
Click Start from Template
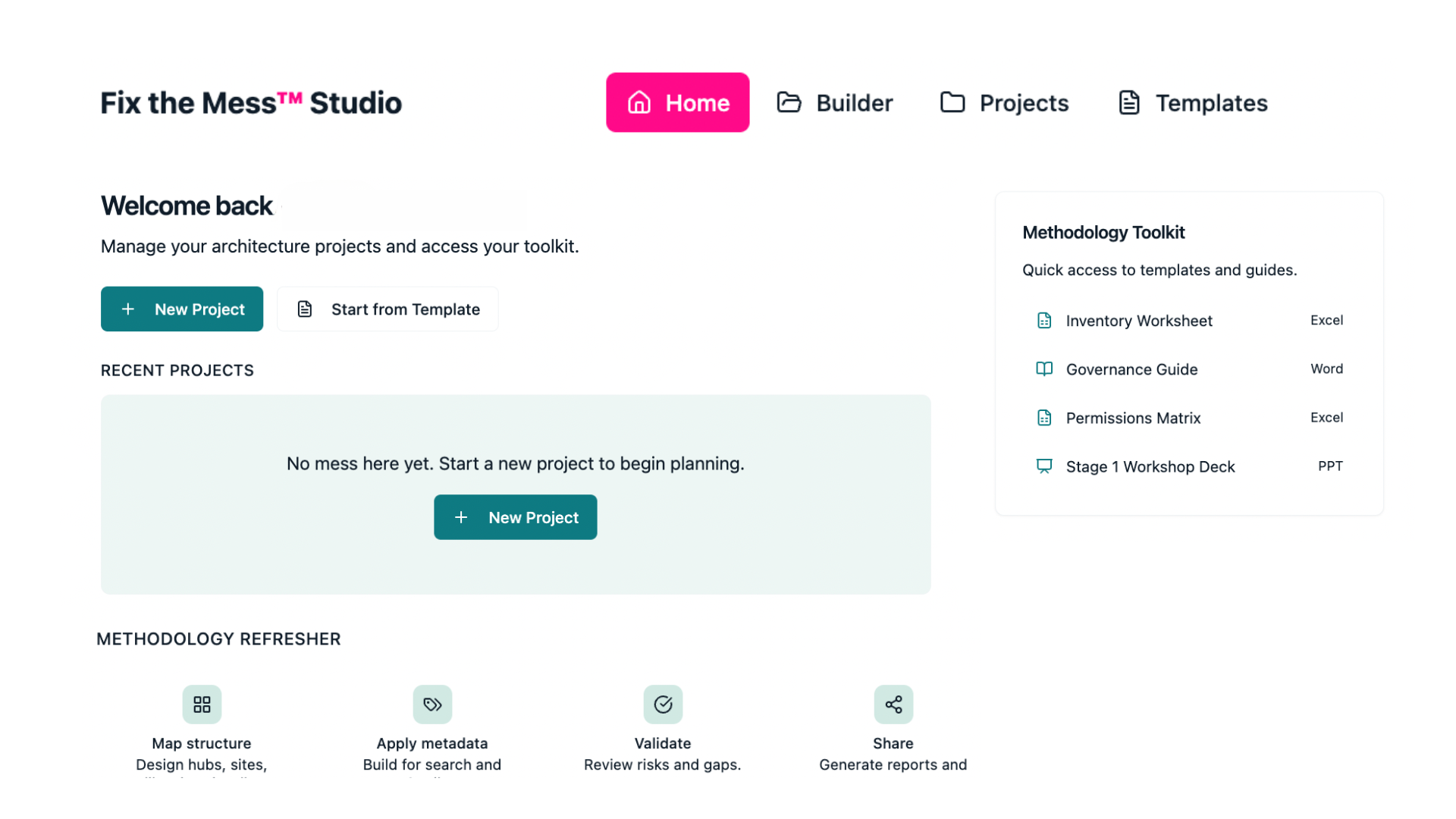click(x=388, y=309)
